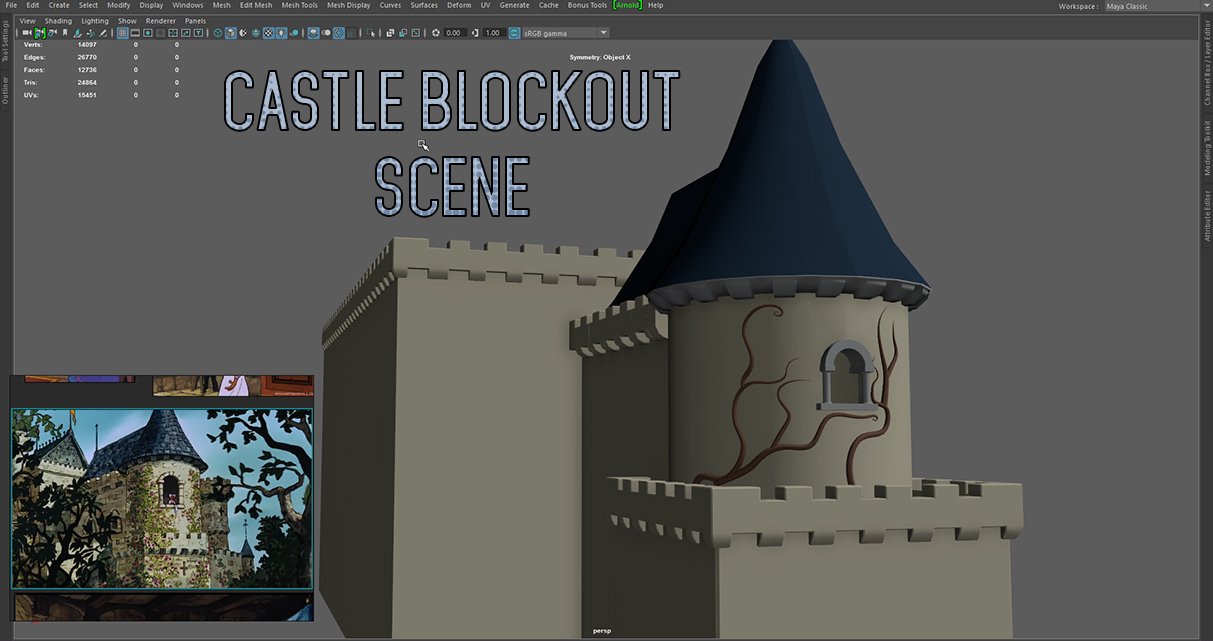The width and height of the screenshot is (1213, 641).
Task: Open the panel Renderer menu
Action: 160,20
